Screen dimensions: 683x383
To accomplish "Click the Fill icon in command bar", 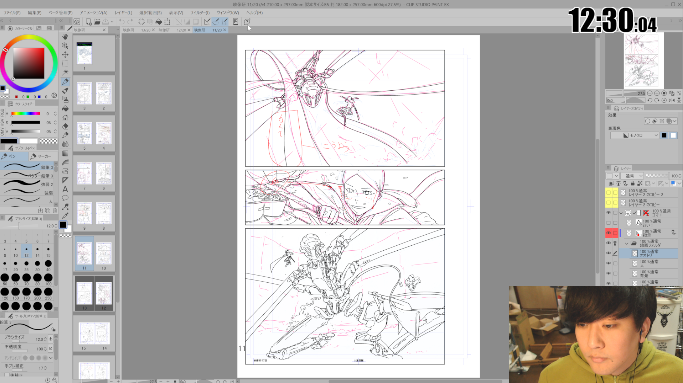I will [159, 21].
